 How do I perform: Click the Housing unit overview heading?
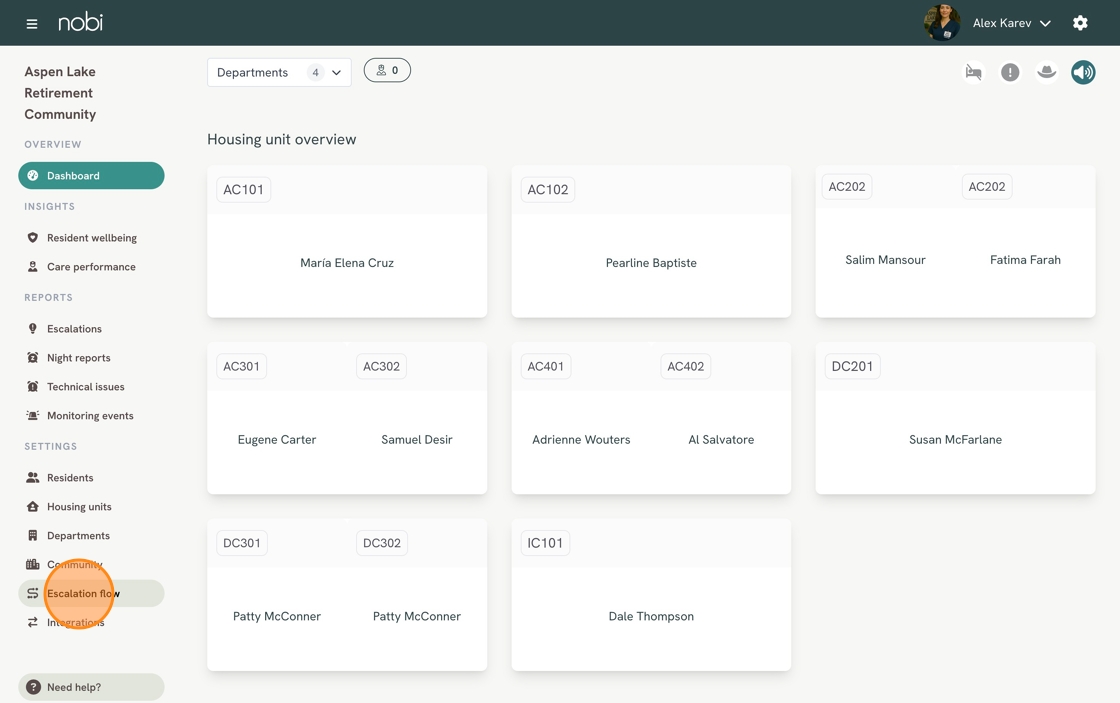pyautogui.click(x=281, y=139)
